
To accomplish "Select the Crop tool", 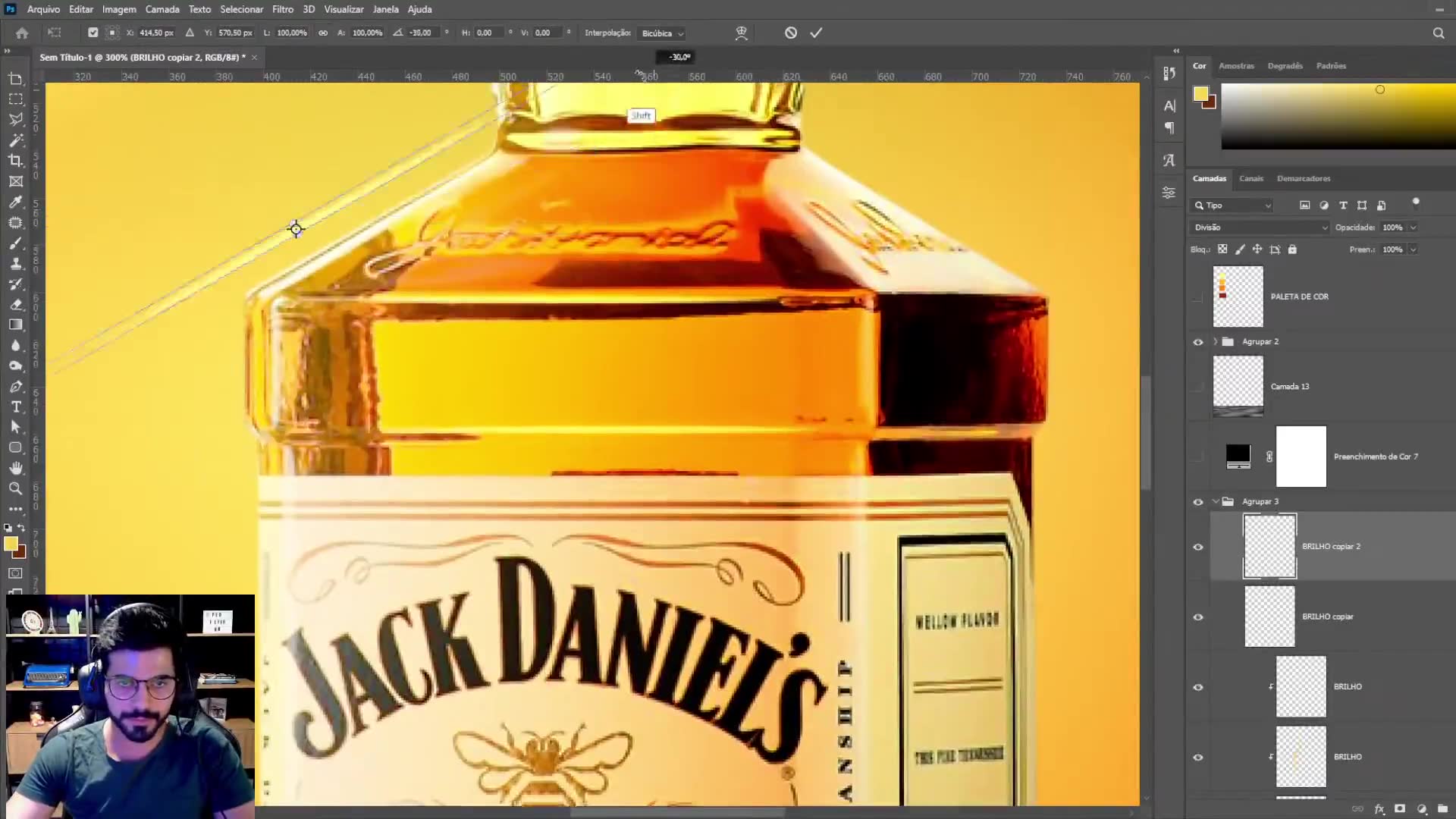I will pyautogui.click(x=15, y=161).
